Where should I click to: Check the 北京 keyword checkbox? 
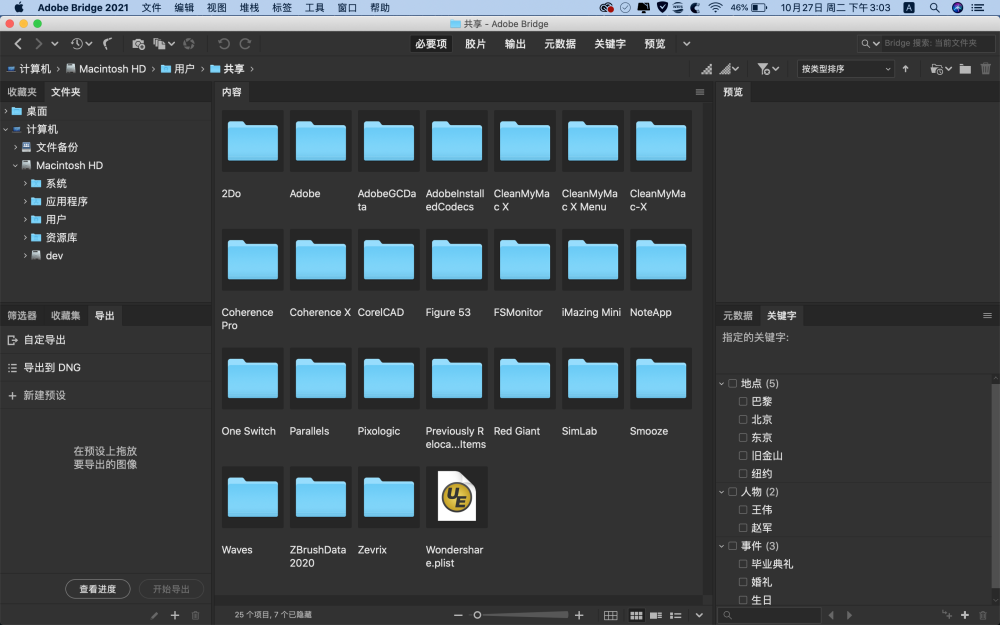tap(743, 419)
